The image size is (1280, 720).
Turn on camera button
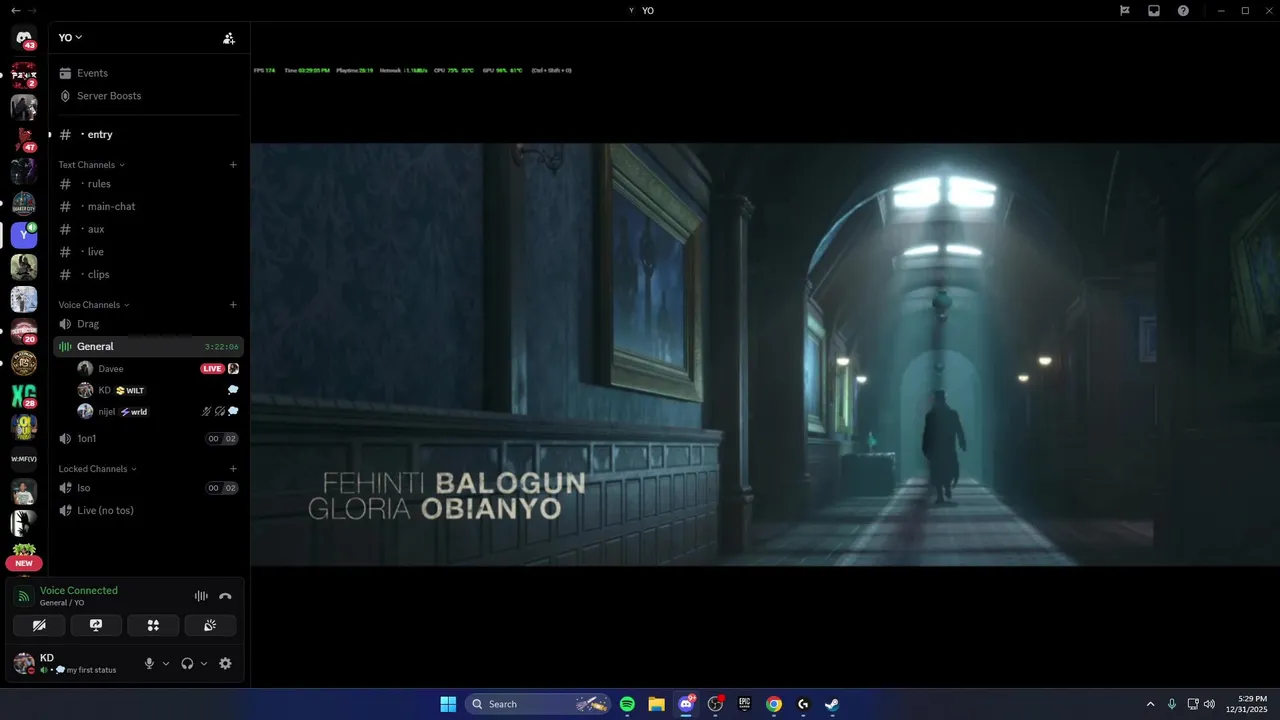point(39,625)
